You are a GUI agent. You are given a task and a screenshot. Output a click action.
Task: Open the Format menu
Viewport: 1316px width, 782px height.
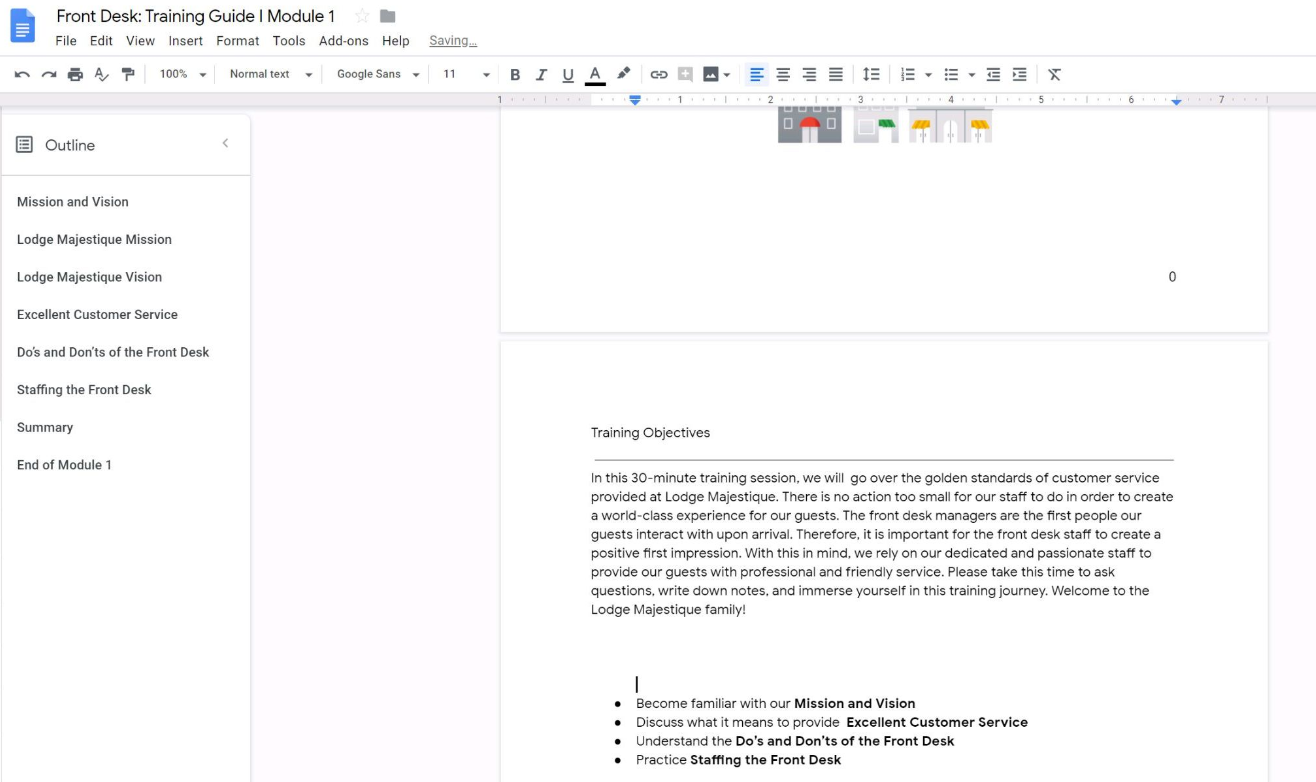(x=238, y=41)
